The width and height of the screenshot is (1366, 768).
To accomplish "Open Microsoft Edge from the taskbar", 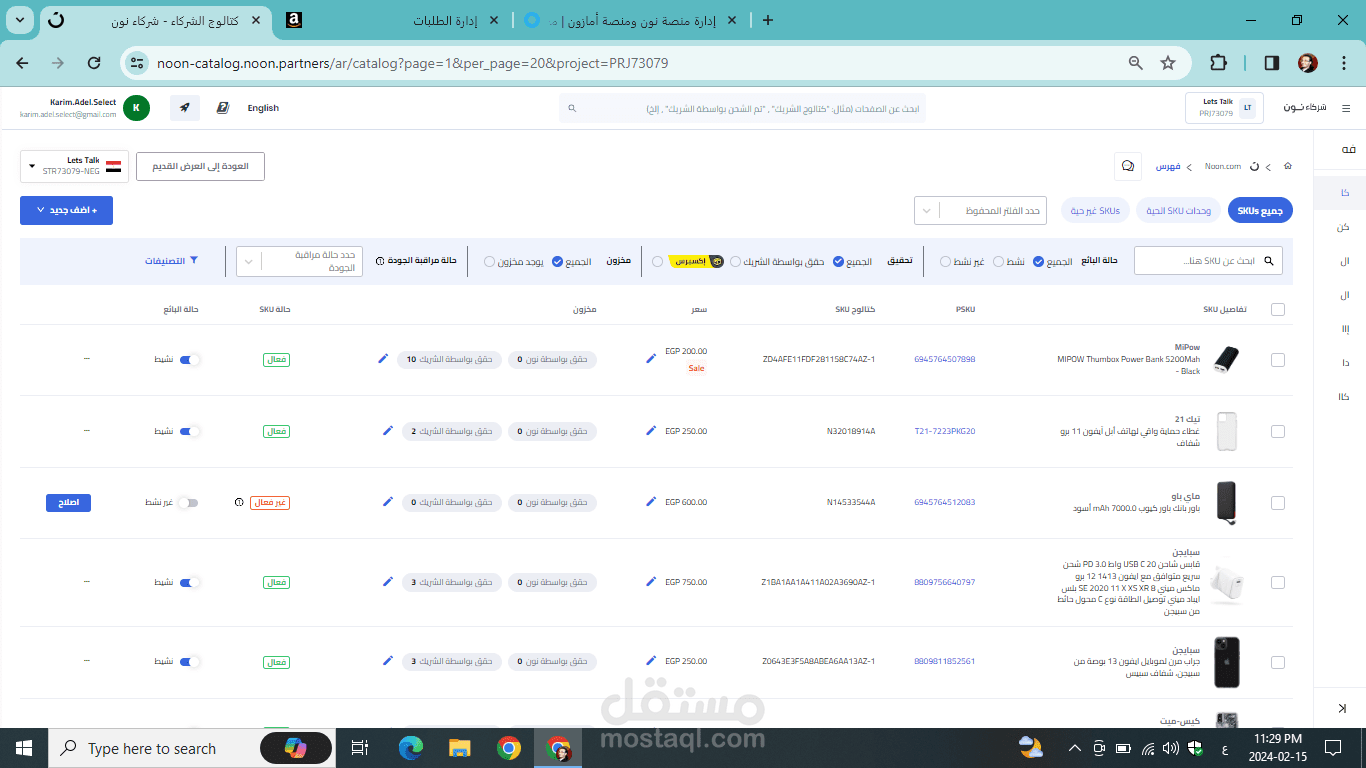I will tap(411, 748).
